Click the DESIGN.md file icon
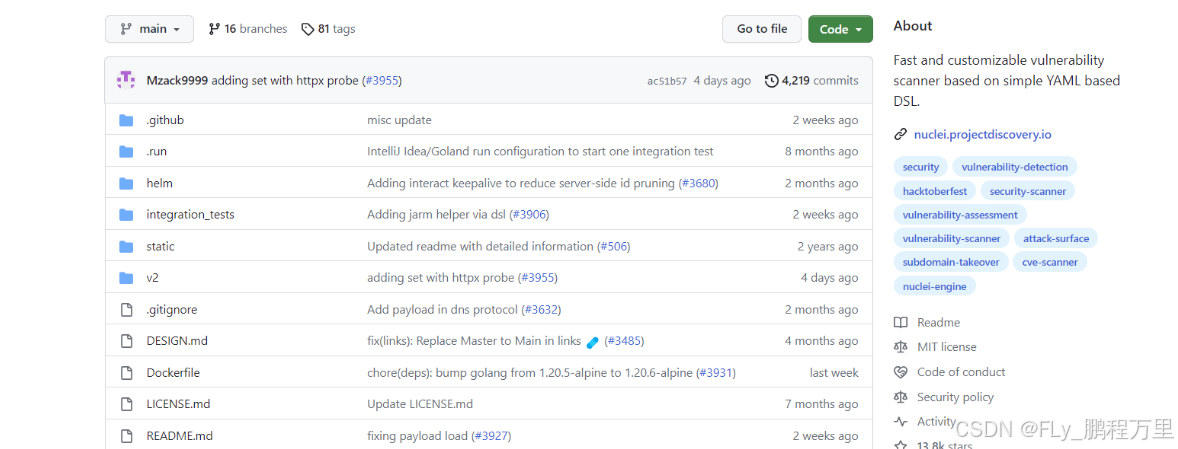 (126, 341)
